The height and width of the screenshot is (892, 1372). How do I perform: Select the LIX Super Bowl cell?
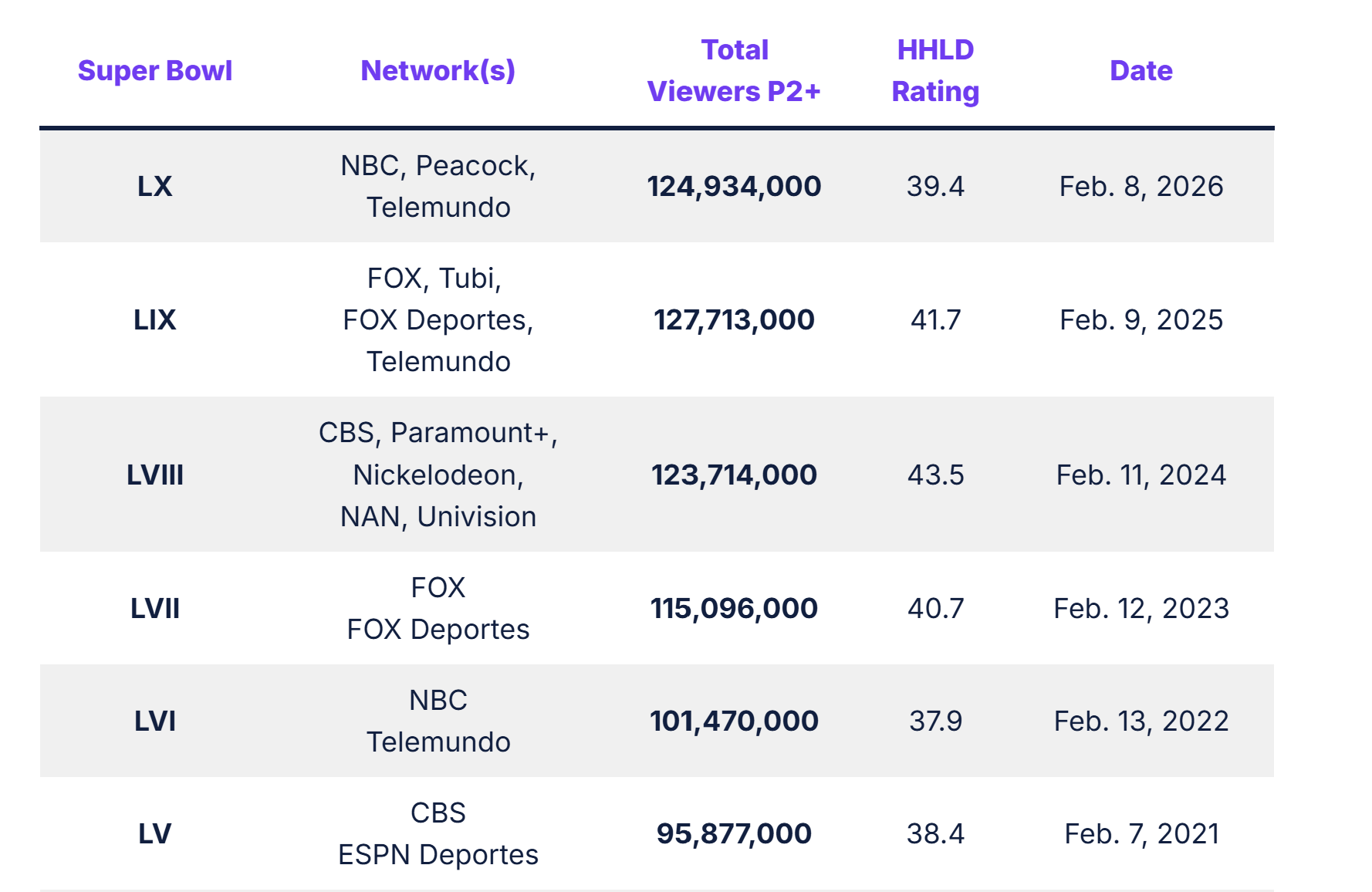(154, 320)
